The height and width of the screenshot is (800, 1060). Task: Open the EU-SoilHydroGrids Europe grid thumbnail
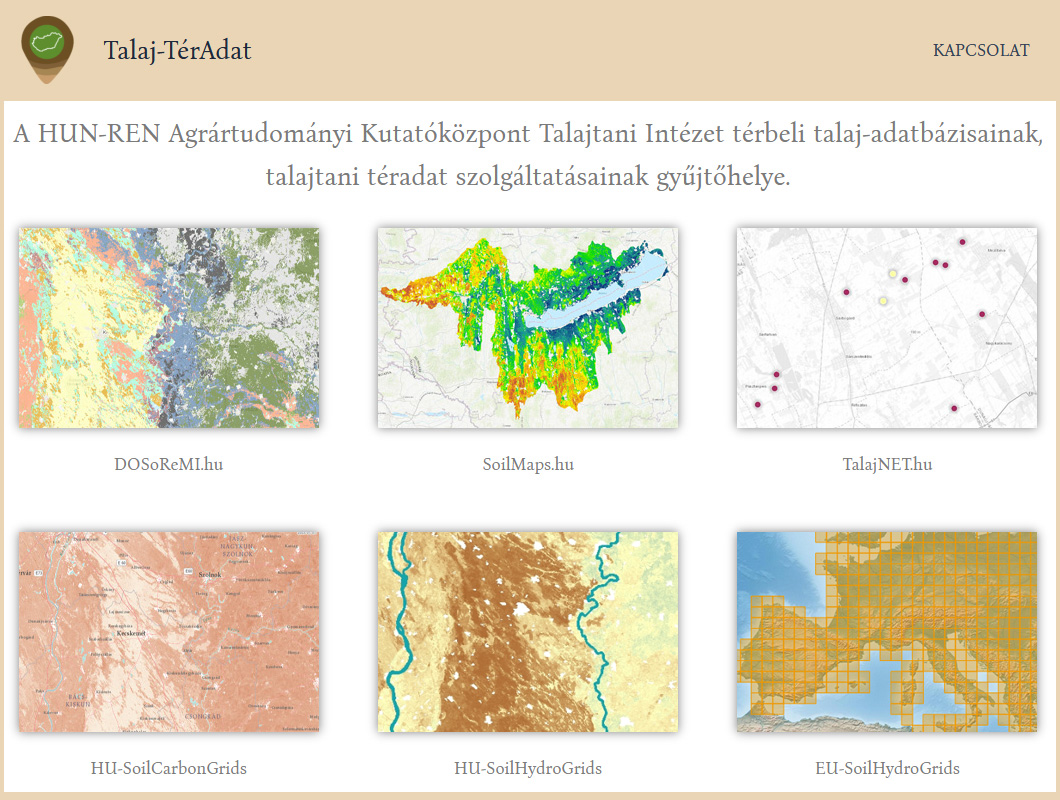click(887, 632)
